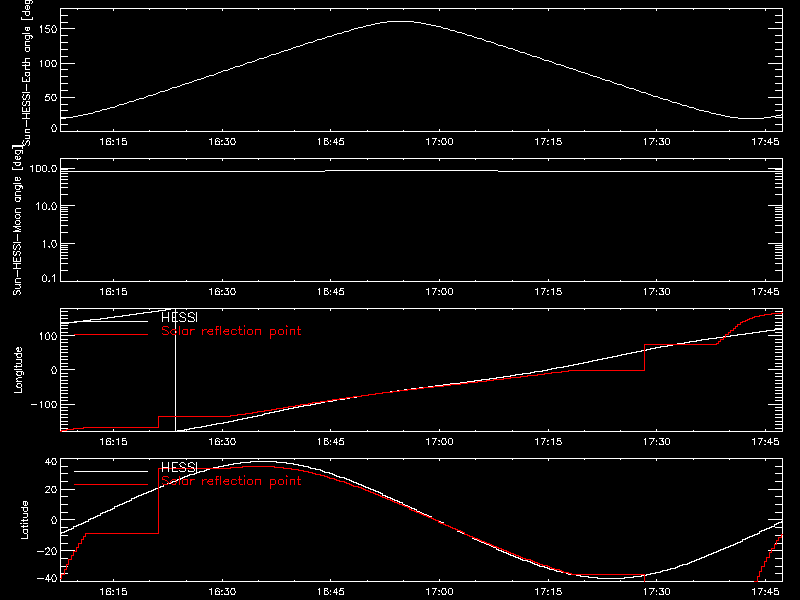
Task: Select 17:00 label under Longitude plot
Action: coord(439,441)
